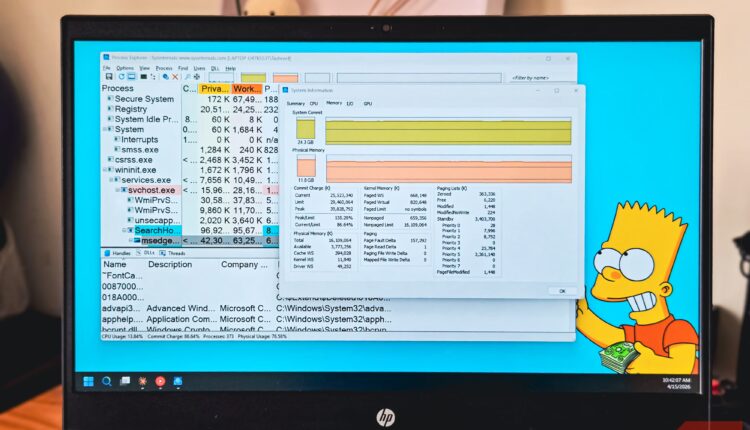Select the csrss.exe process row
The width and height of the screenshot is (750, 430).
pos(189,160)
